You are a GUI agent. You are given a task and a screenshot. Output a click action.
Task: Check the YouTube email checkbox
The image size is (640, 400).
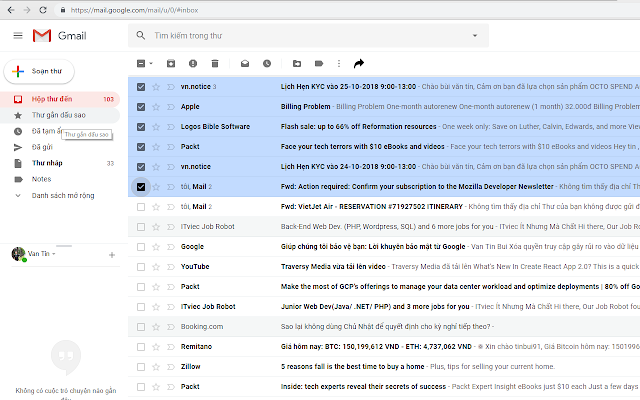click(141, 267)
